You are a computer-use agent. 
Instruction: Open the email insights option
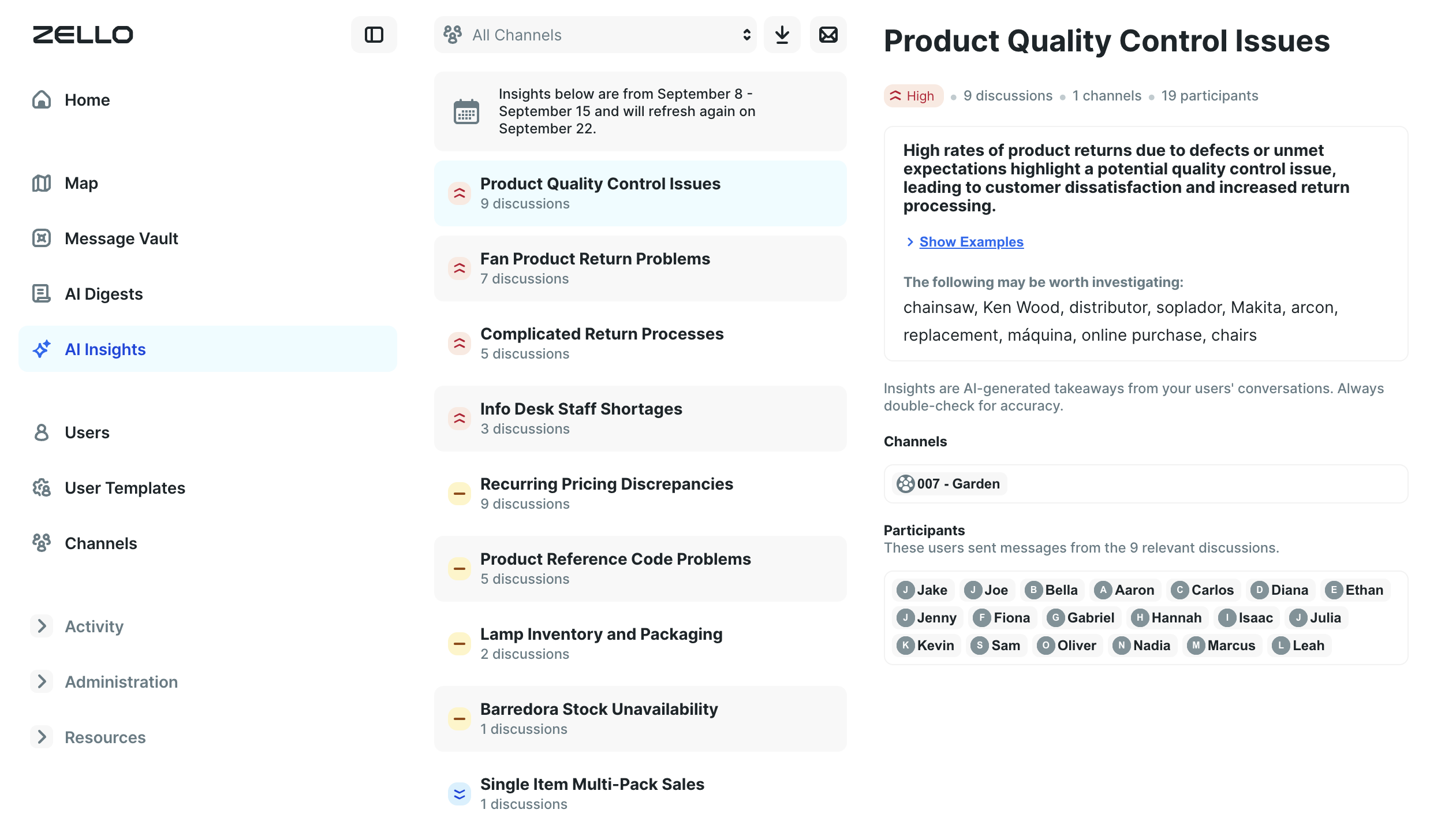click(828, 35)
